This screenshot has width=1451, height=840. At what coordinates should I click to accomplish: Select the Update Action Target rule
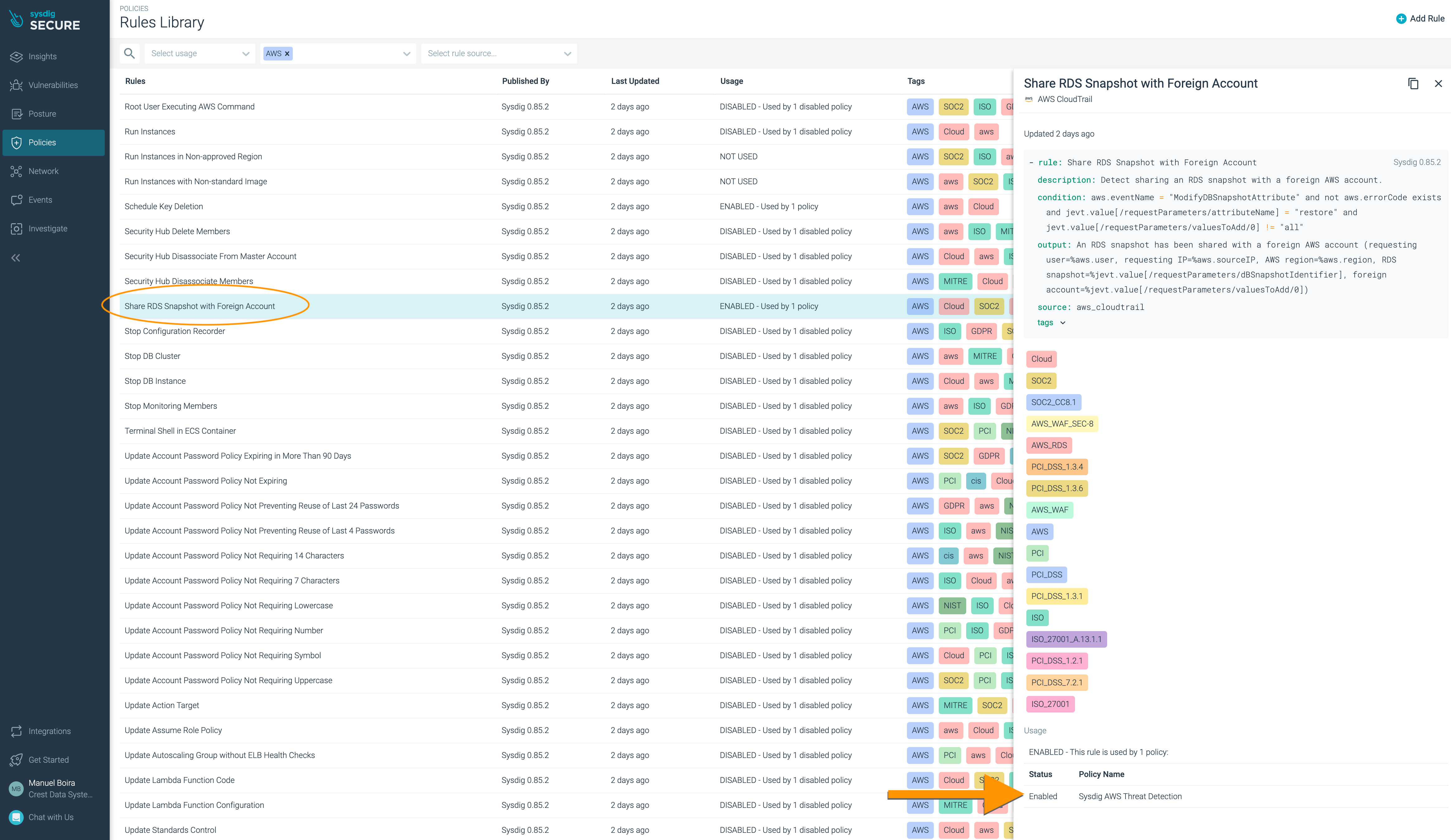(x=161, y=705)
